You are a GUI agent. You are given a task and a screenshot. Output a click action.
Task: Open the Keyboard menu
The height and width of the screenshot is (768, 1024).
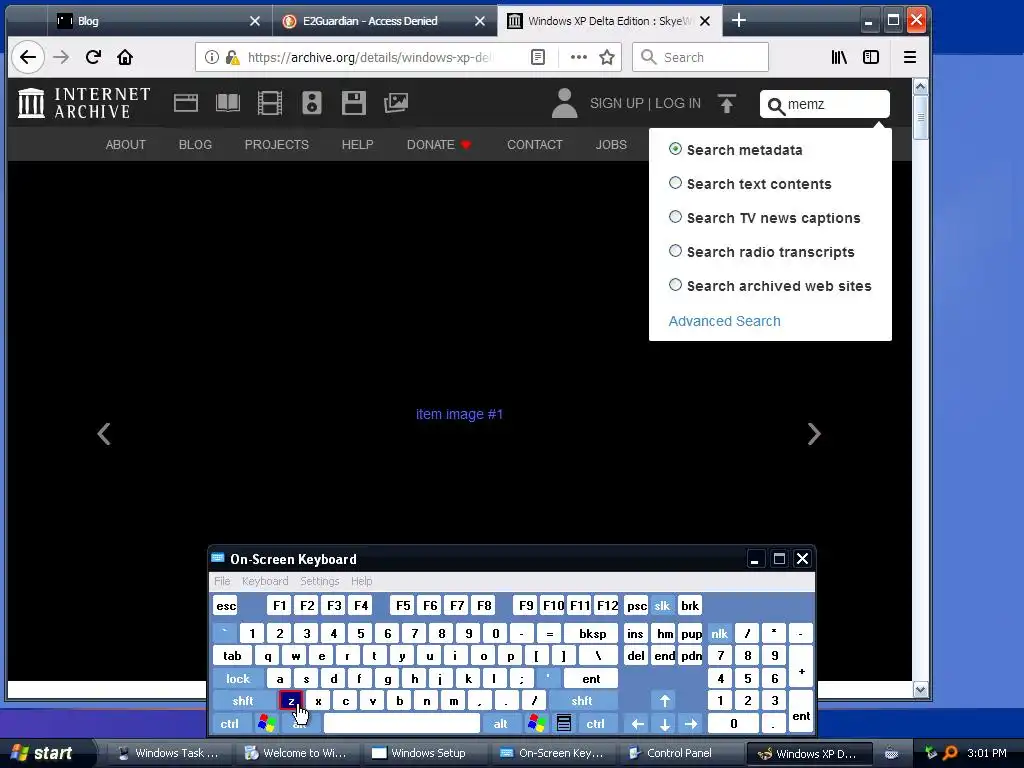point(264,581)
